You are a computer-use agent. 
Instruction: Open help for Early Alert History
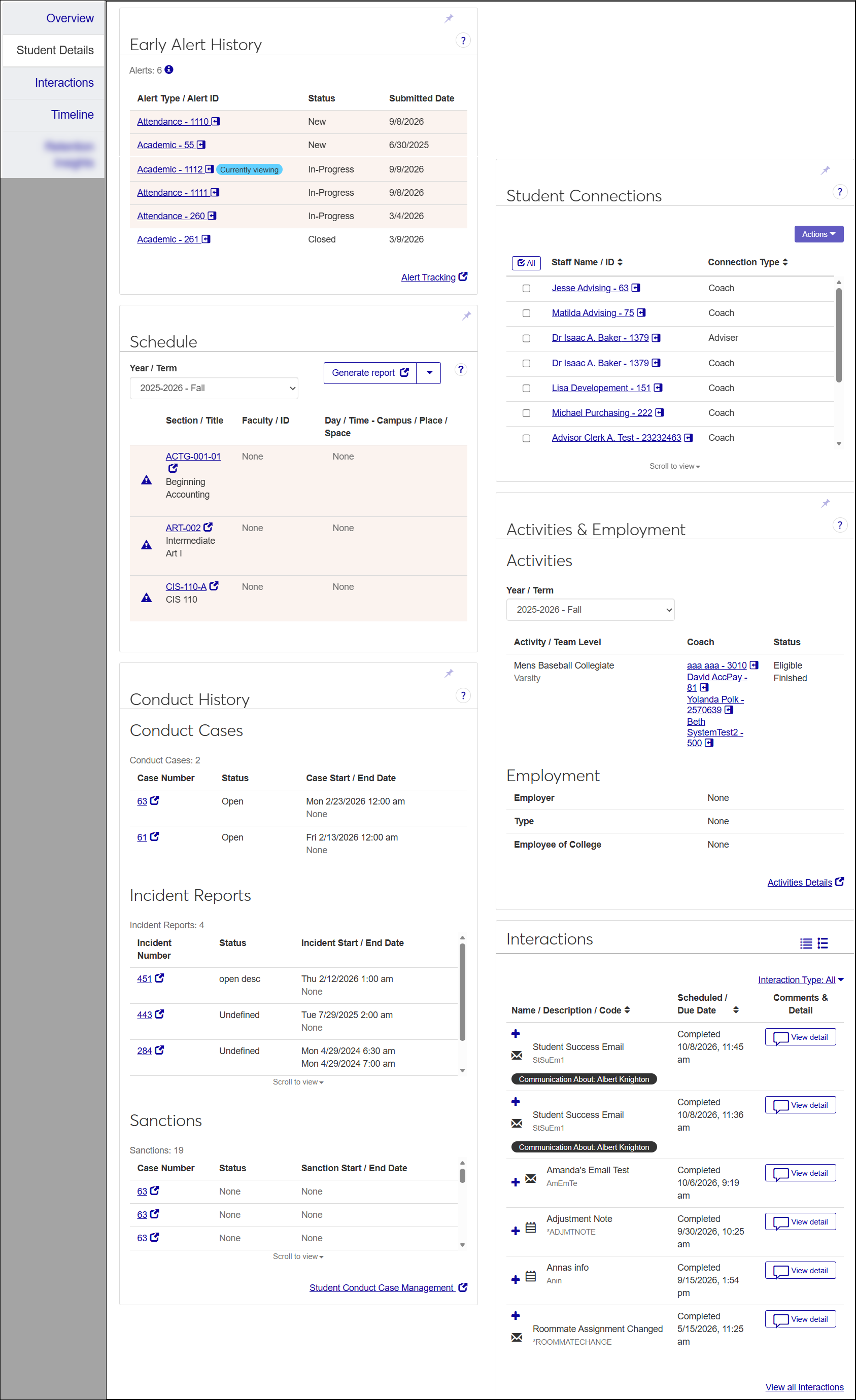pos(463,41)
